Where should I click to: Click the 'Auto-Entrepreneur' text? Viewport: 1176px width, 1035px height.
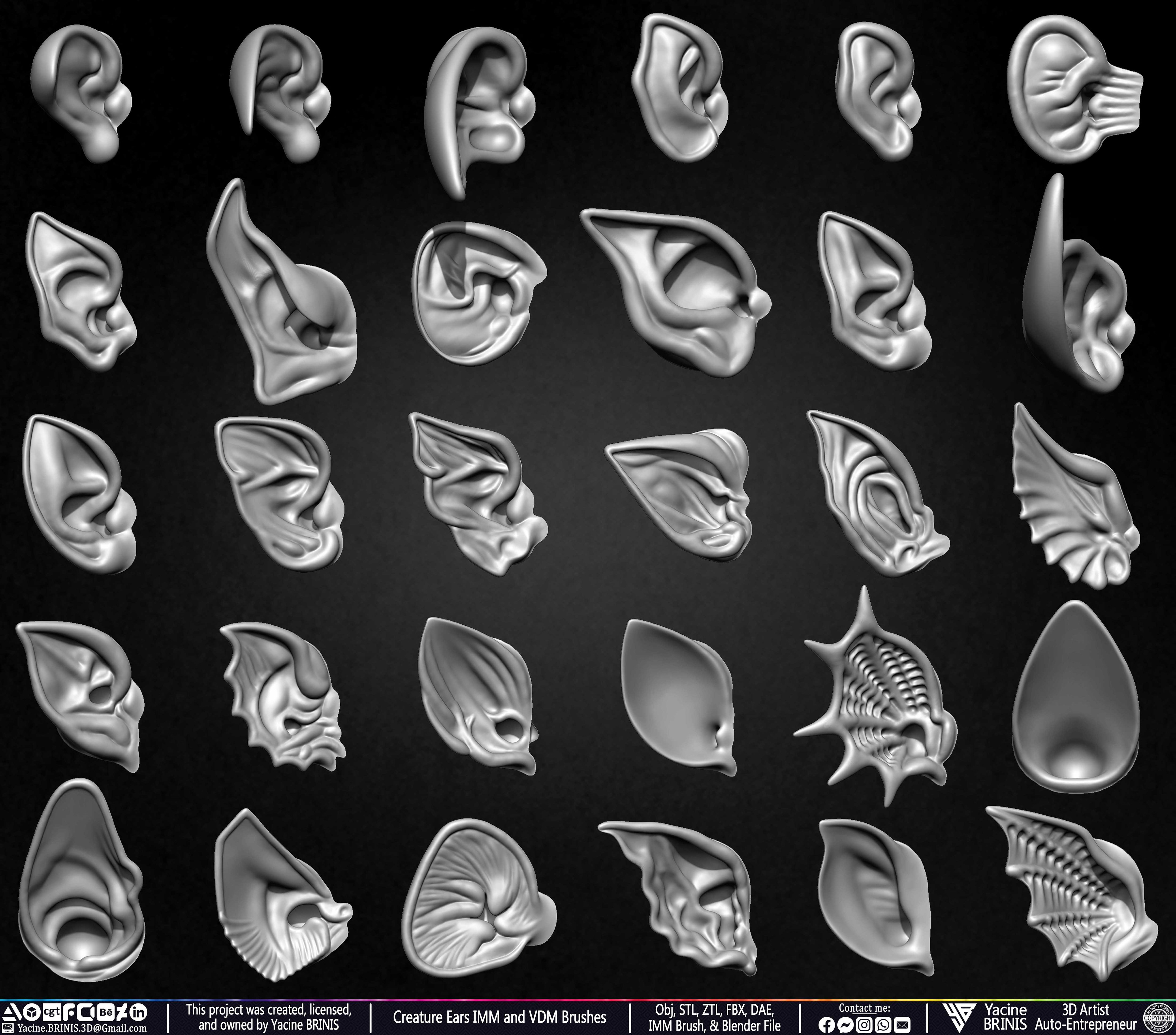1086,1025
